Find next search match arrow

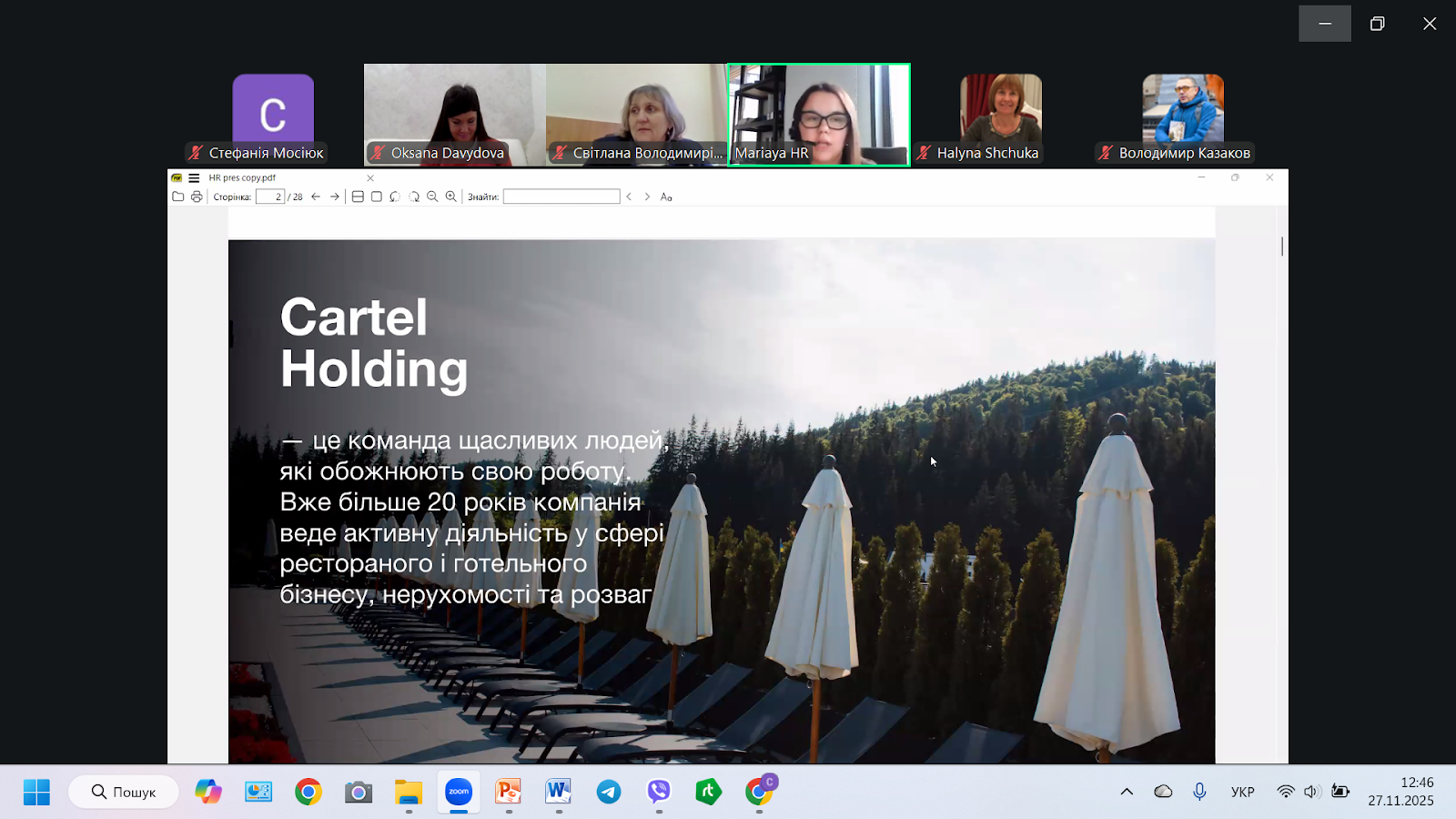[647, 197]
